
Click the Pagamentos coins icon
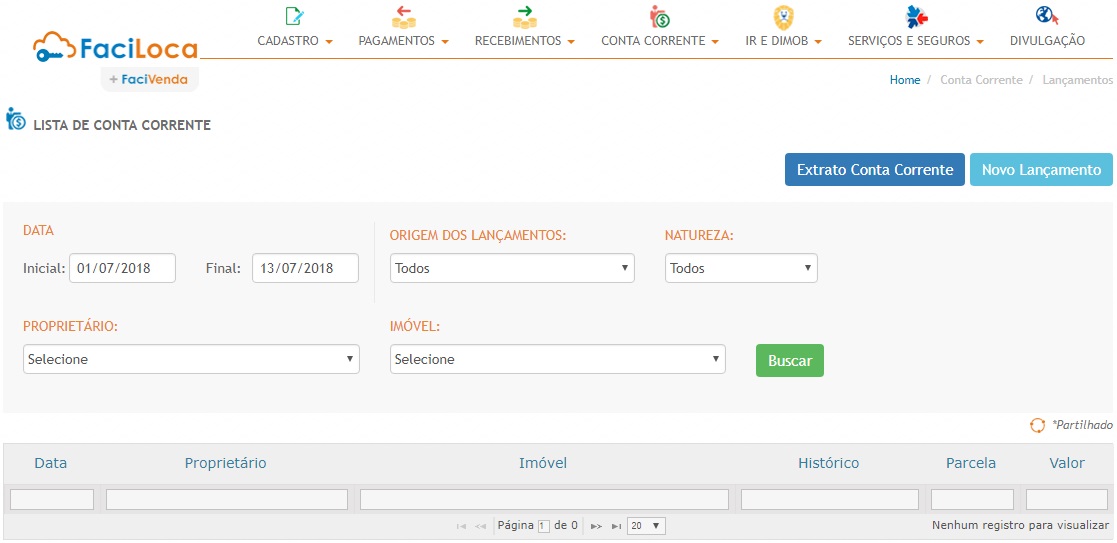(x=403, y=16)
